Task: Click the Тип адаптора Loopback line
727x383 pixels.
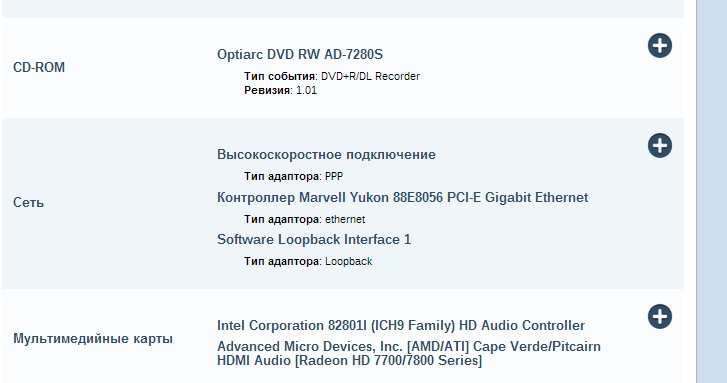Action: click(308, 261)
